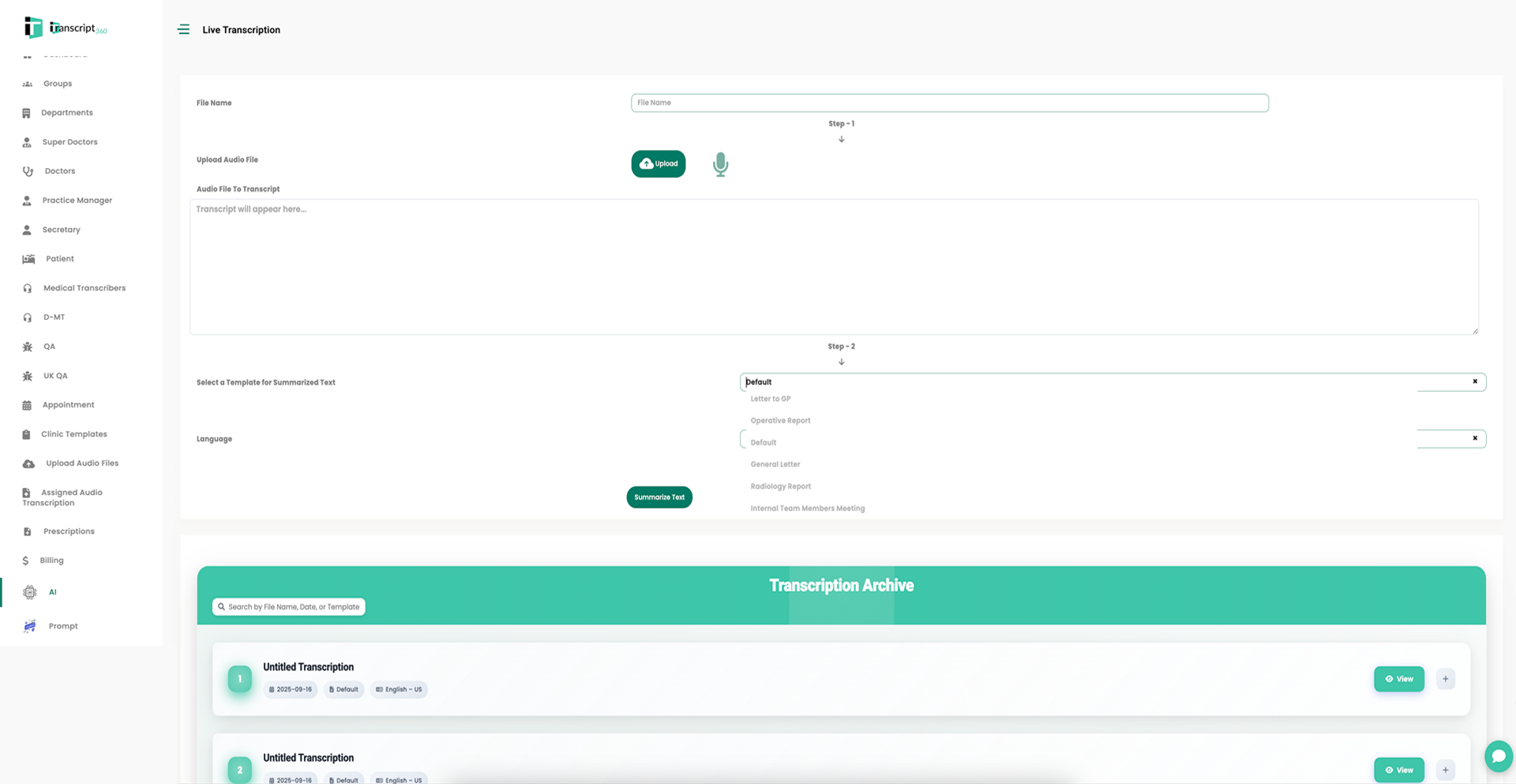The height and width of the screenshot is (784, 1516).
Task: Choose Operative Report from template list
Action: 780,421
